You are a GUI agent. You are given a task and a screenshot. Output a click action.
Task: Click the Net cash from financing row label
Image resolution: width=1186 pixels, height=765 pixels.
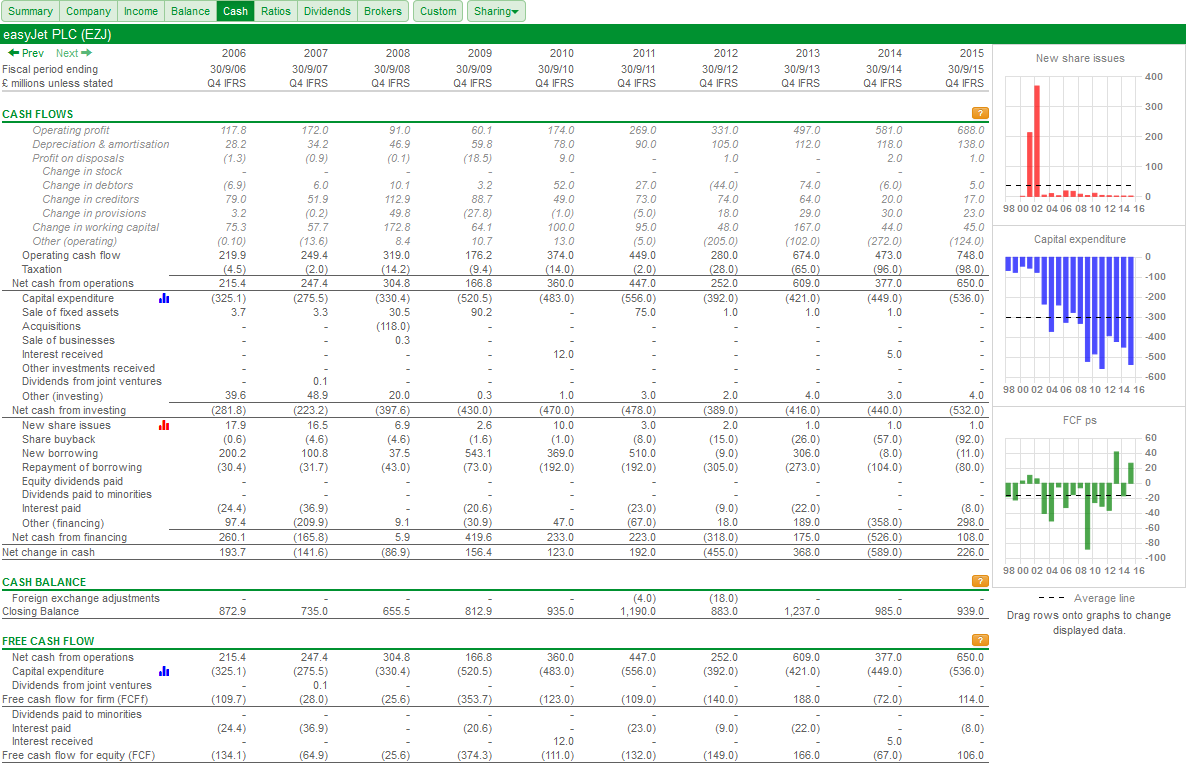(x=70, y=537)
